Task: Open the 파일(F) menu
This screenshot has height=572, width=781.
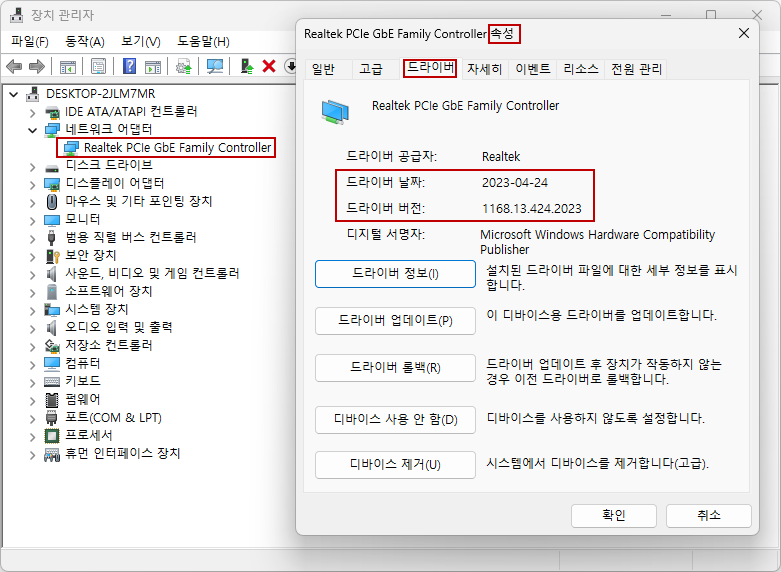Action: [30, 41]
